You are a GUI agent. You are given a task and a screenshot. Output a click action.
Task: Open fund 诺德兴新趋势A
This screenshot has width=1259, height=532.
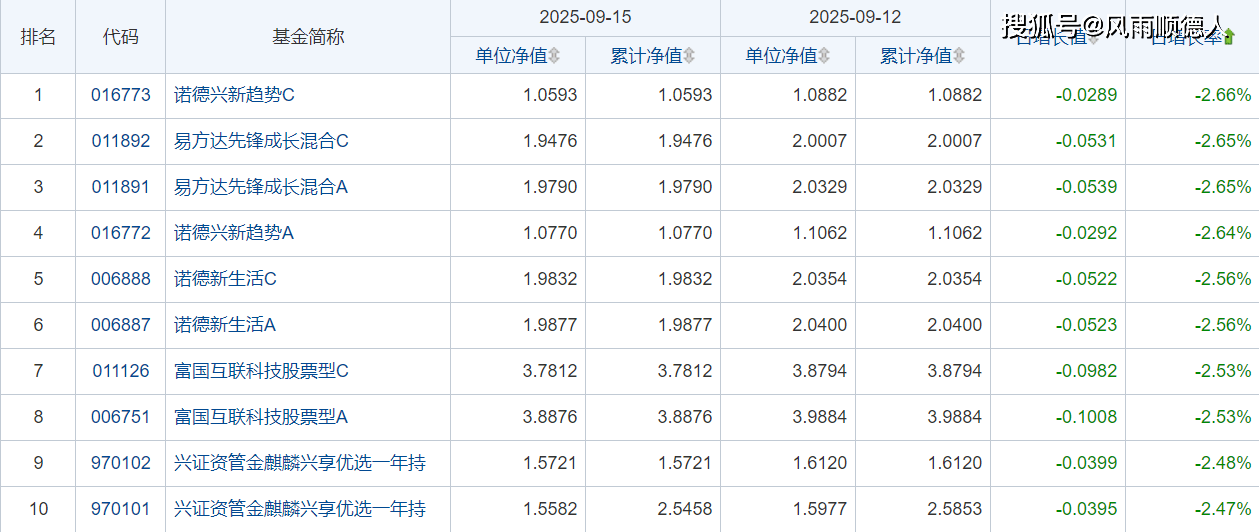(x=234, y=233)
